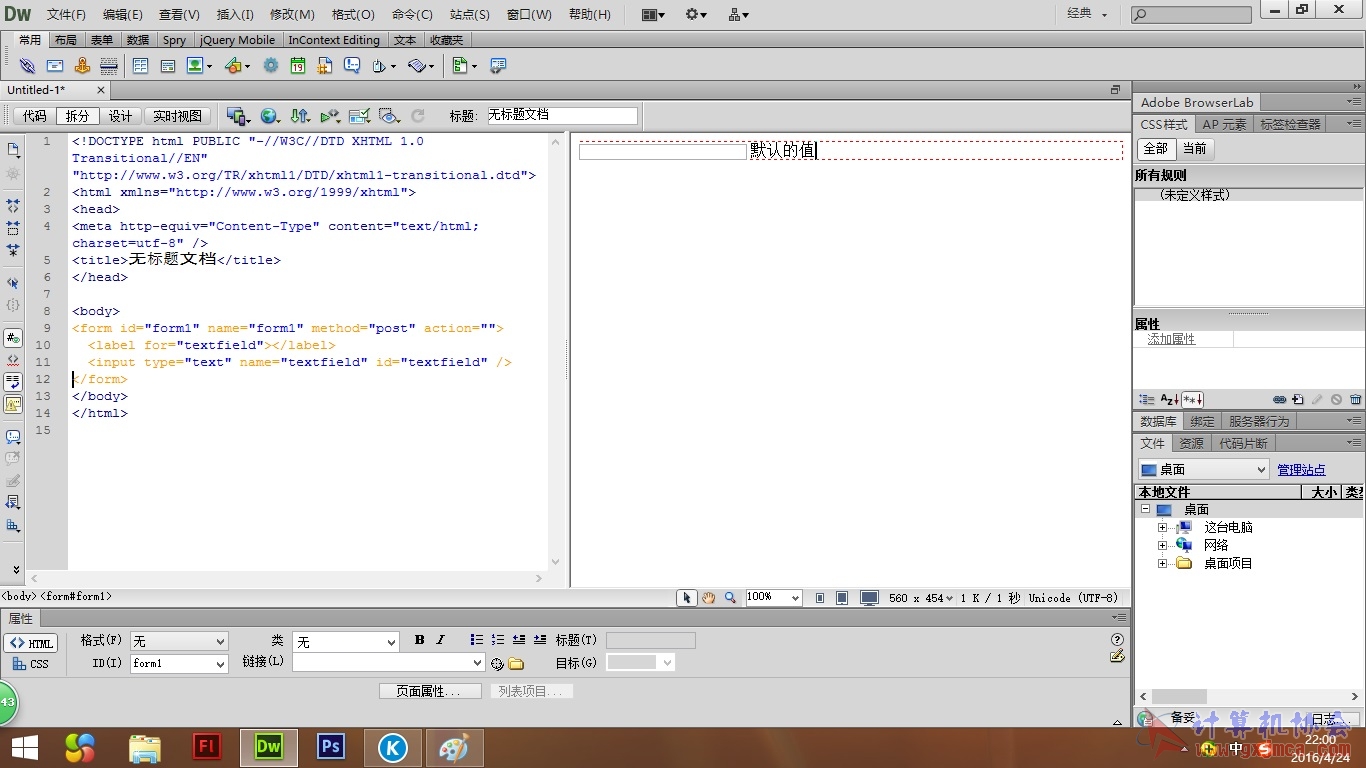Viewport: 1366px width, 768px height.
Task: Open the tag chooser icon
Action: (498, 66)
